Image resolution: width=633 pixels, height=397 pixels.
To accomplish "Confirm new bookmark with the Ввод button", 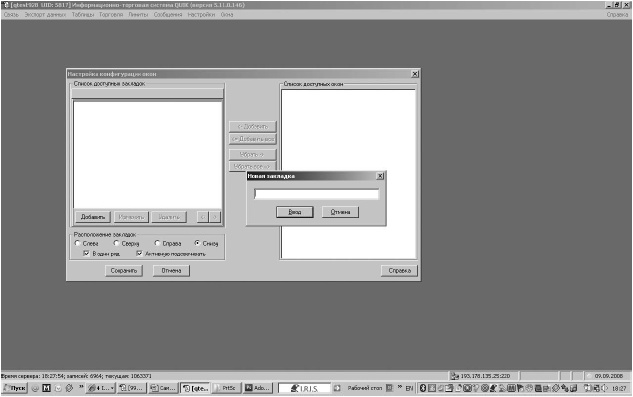I will 295,212.
